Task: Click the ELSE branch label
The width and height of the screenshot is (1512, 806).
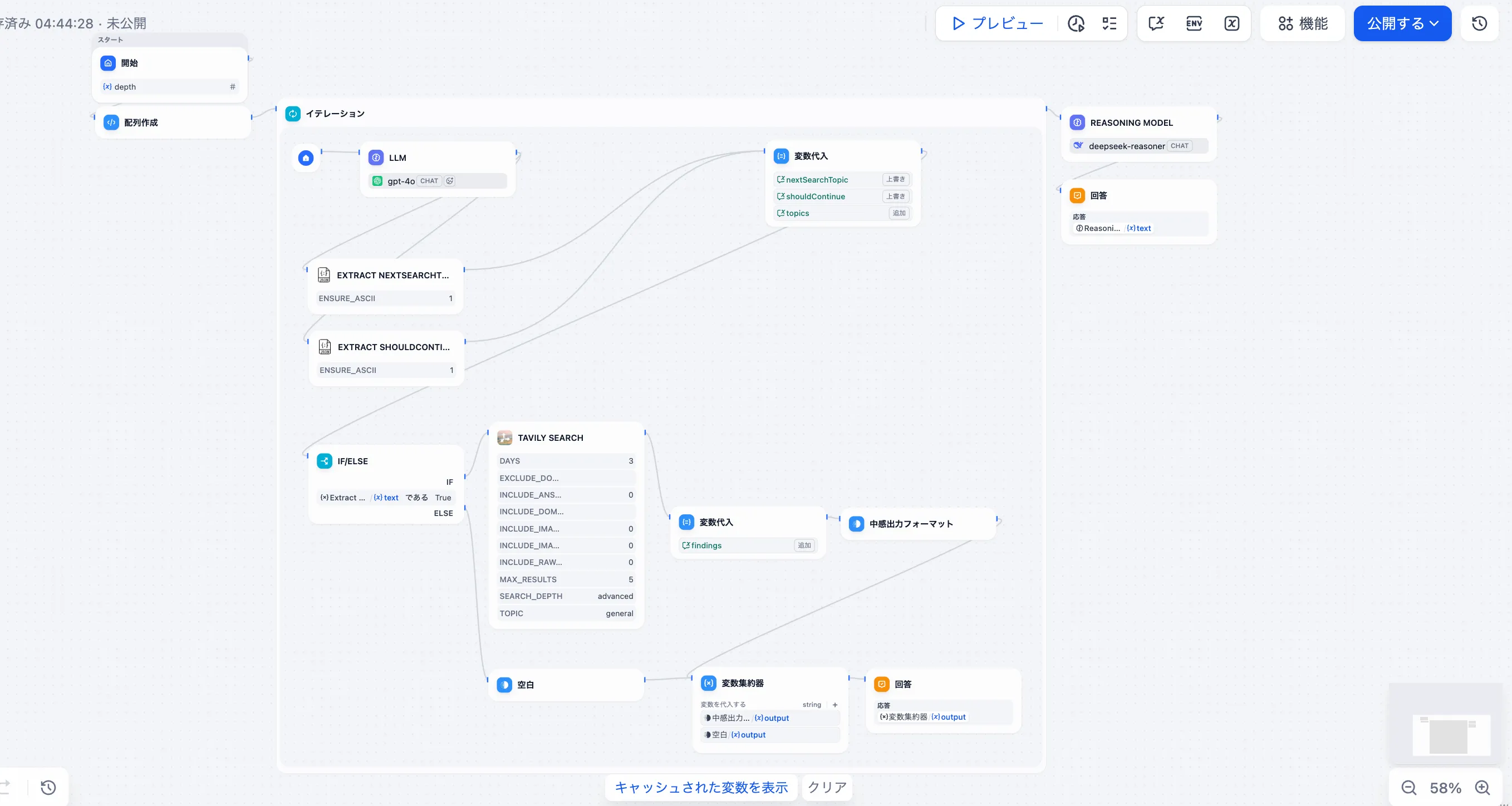Action: [x=443, y=513]
